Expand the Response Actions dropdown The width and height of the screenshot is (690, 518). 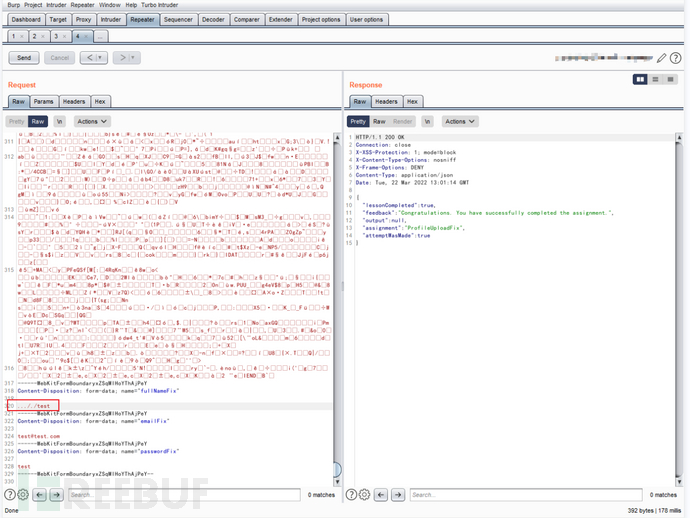[x=460, y=121]
